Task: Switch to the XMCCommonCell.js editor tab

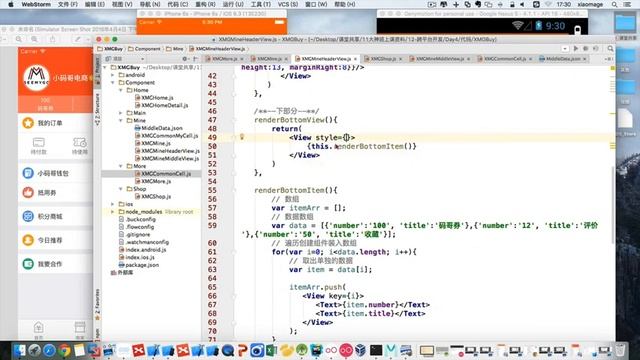Action: (504, 59)
